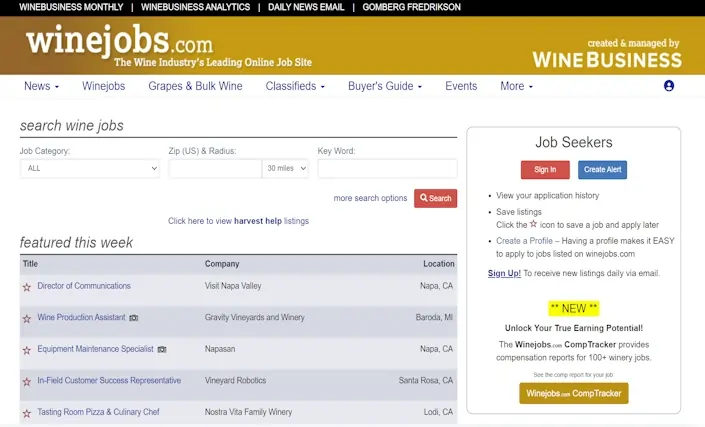This screenshot has height=427, width=705.
Task: Open the Wine Production Assistant job listing
Action: [x=81, y=317]
